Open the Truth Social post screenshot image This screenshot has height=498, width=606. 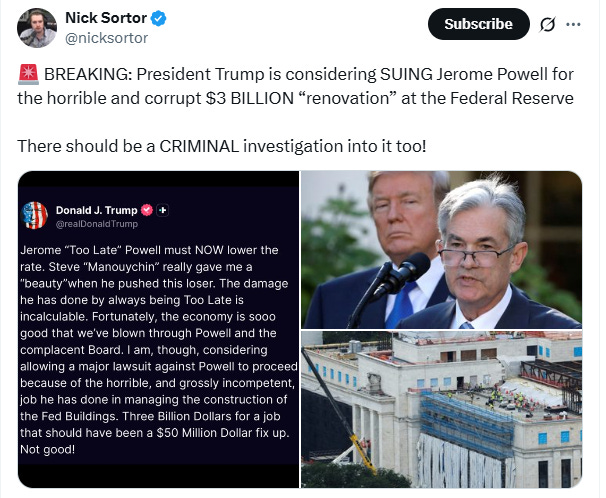click(x=158, y=329)
